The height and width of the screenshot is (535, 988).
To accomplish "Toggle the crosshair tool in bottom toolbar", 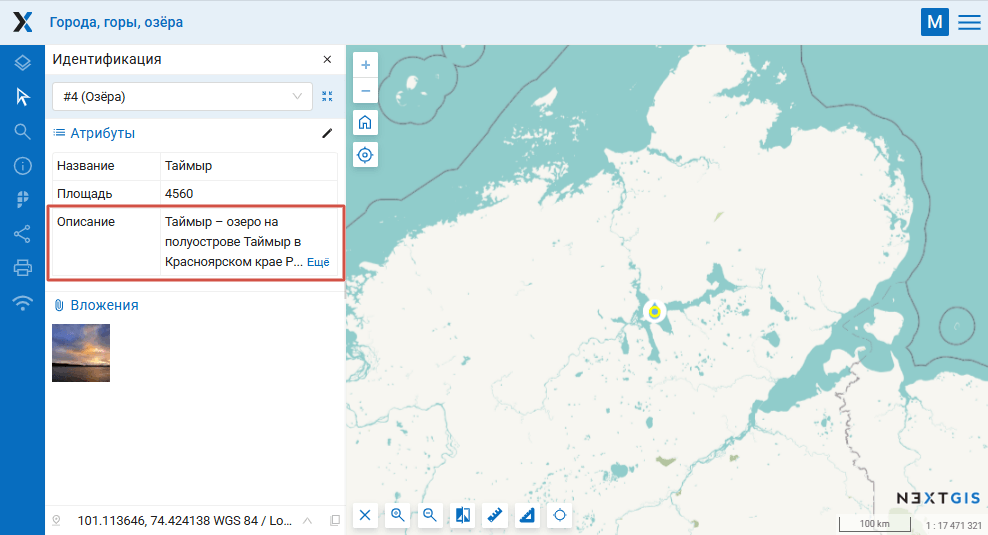I will [560, 515].
